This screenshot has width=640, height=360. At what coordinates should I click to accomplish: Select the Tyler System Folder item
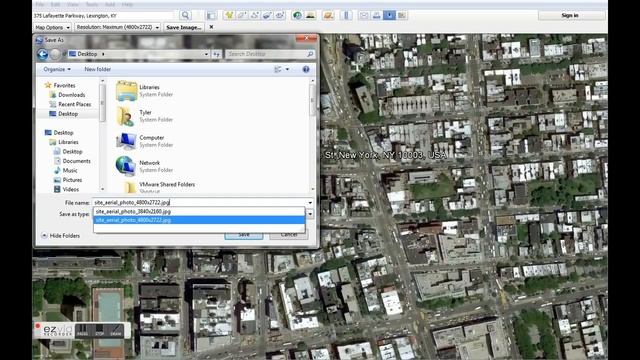[144, 116]
